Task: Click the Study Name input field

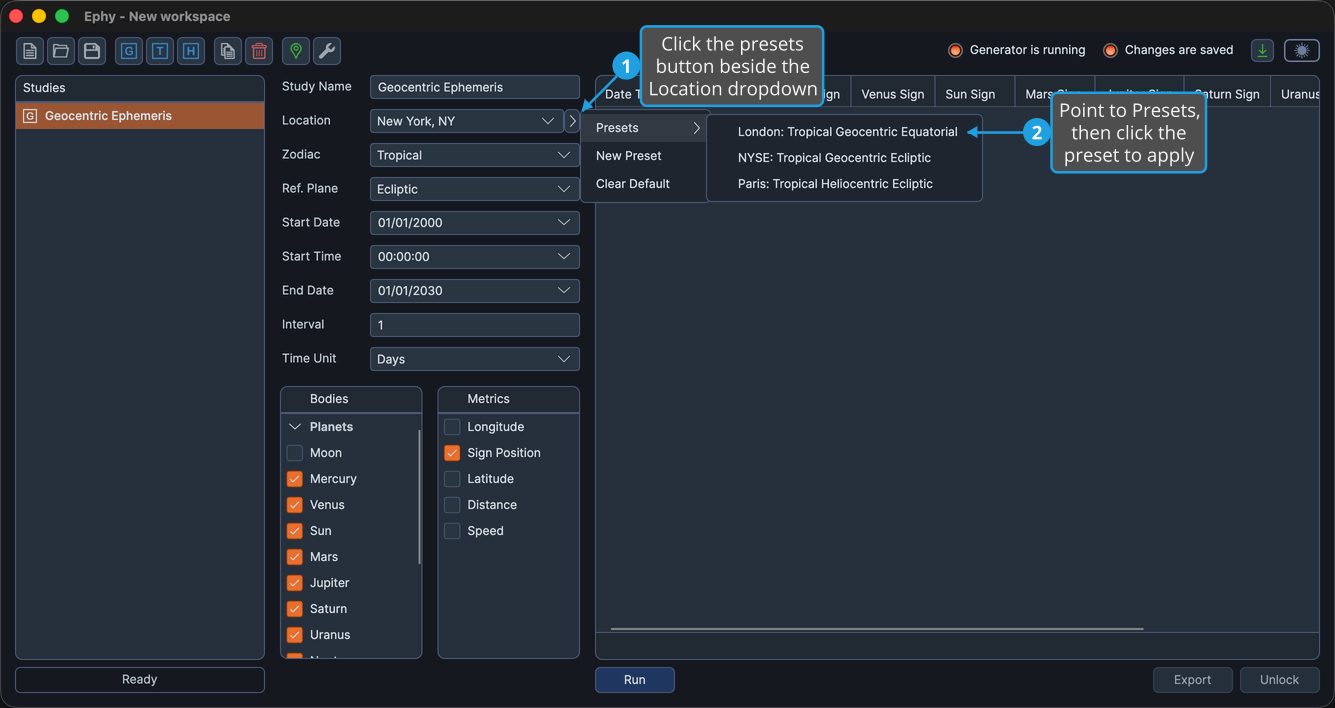Action: click(x=474, y=87)
